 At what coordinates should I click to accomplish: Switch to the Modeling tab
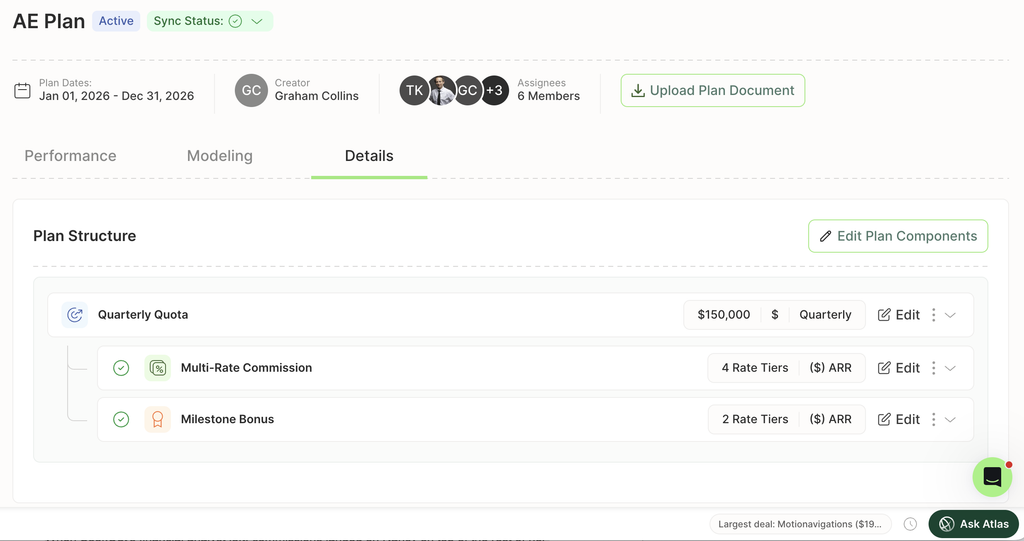pos(219,156)
